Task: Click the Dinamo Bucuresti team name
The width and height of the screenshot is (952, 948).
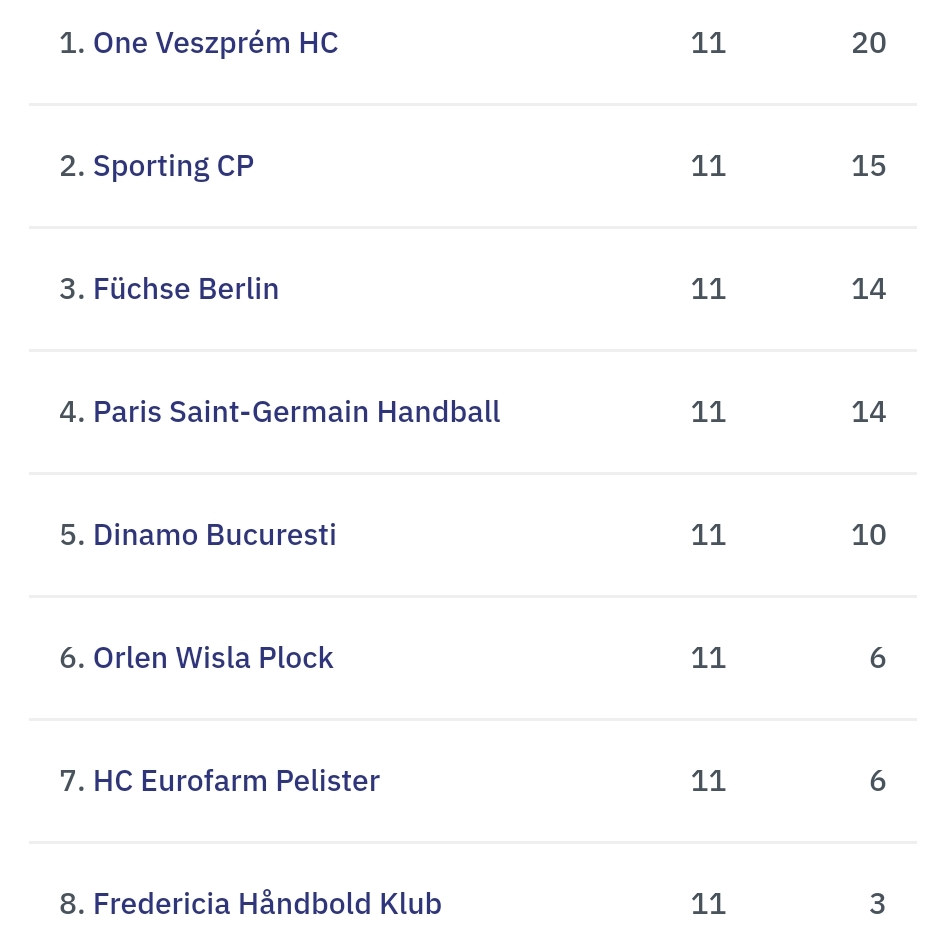Action: (x=214, y=535)
